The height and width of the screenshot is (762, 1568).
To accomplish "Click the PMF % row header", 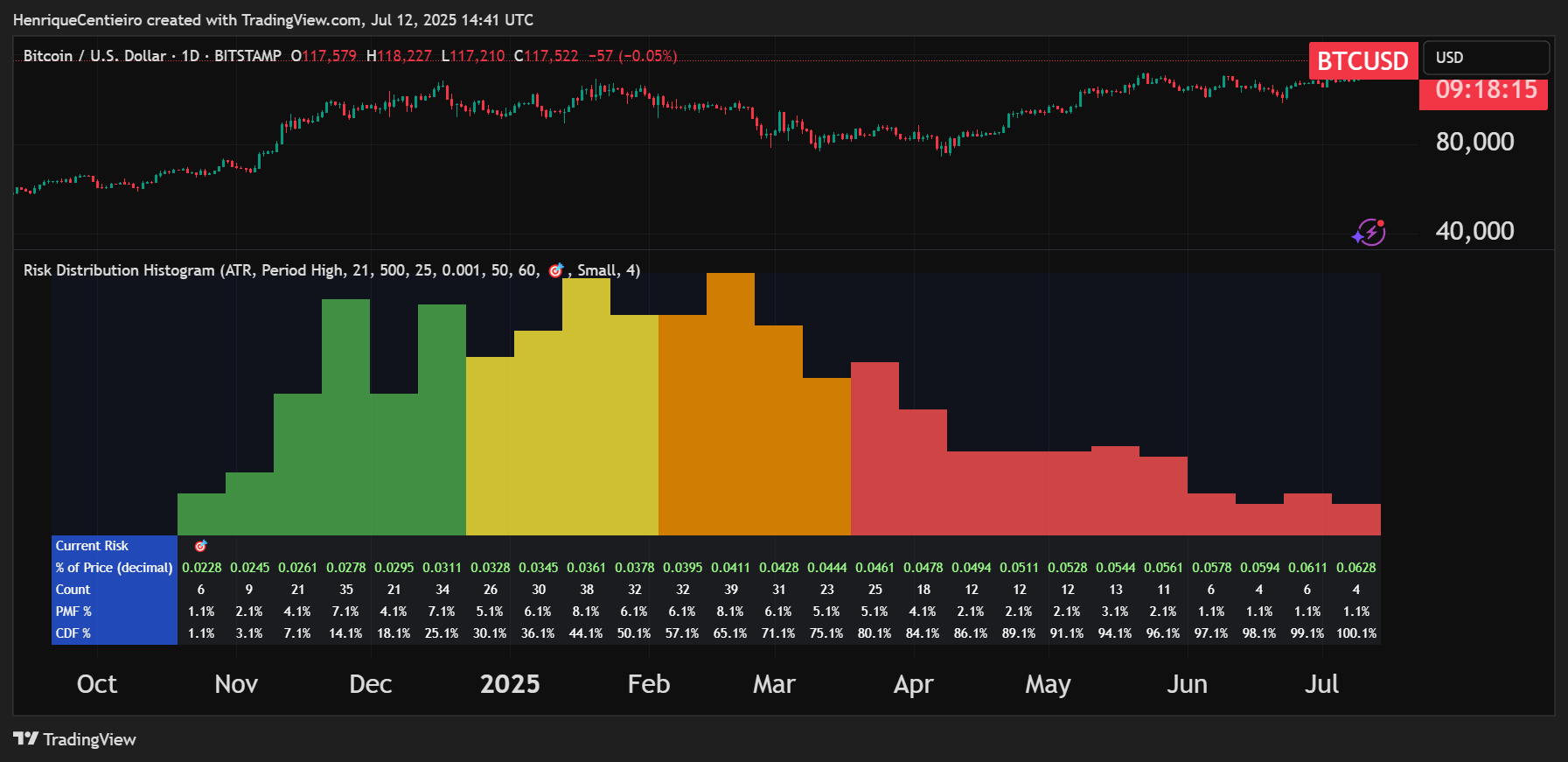I will tap(115, 612).
